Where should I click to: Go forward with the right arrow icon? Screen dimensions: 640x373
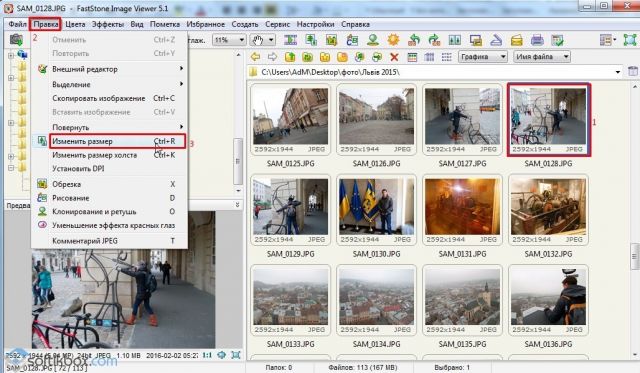272,57
